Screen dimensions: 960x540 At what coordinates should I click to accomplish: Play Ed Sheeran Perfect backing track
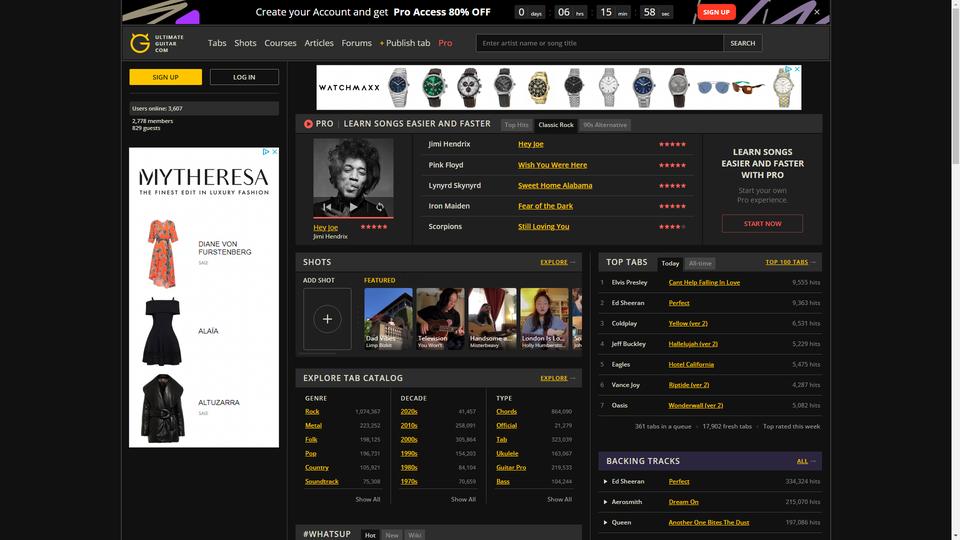[606, 482]
